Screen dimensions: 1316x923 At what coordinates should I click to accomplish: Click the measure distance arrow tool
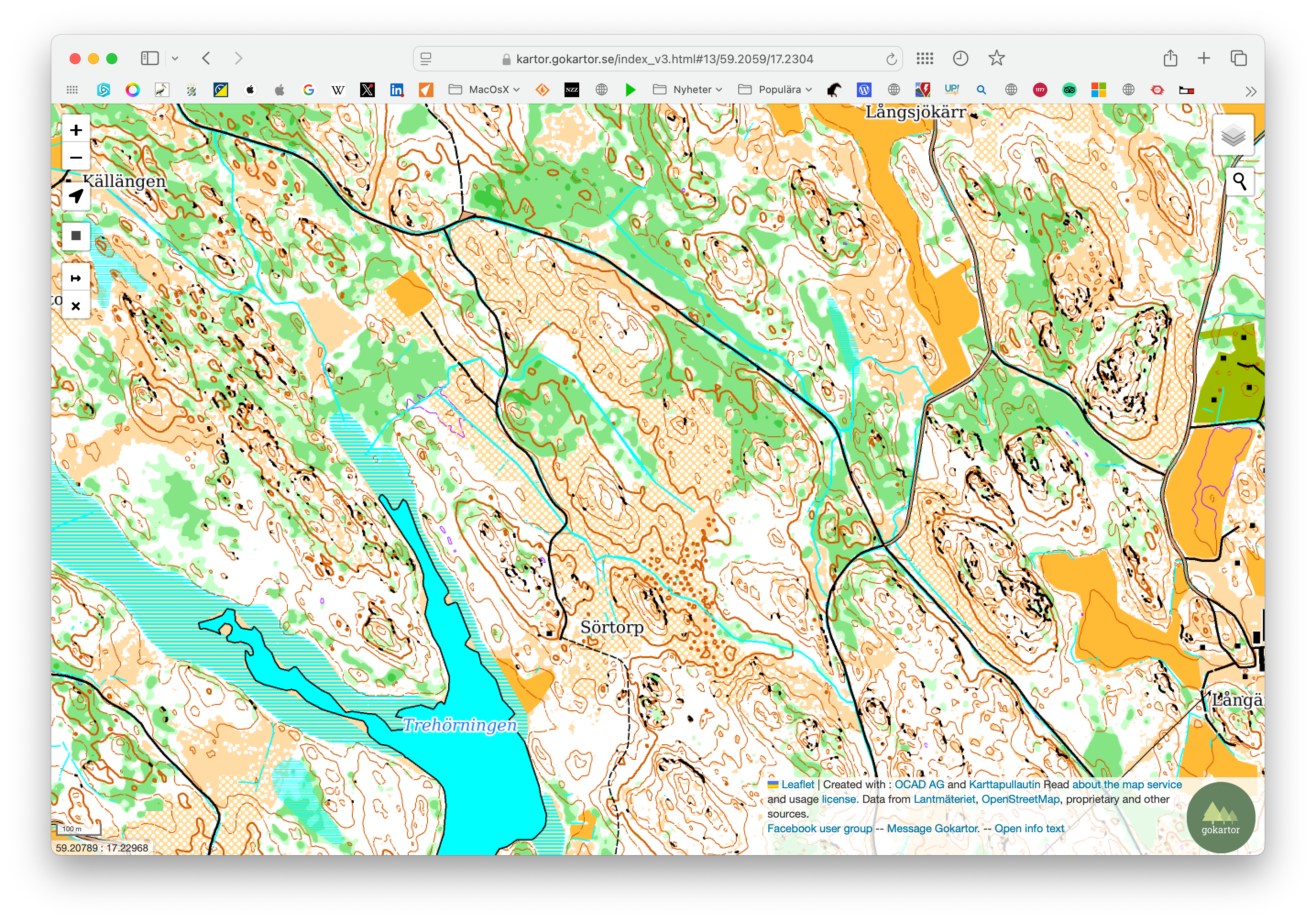[76, 279]
